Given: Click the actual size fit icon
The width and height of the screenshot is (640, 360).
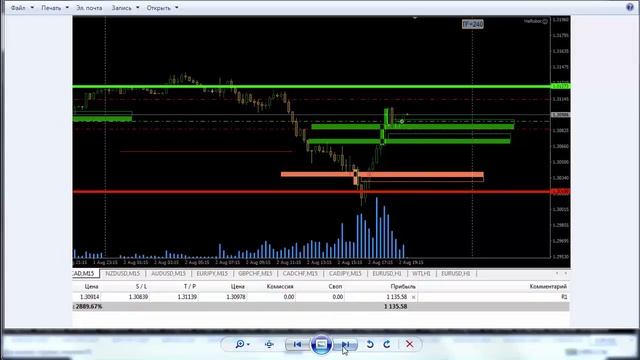Looking at the screenshot, I should (x=269, y=344).
